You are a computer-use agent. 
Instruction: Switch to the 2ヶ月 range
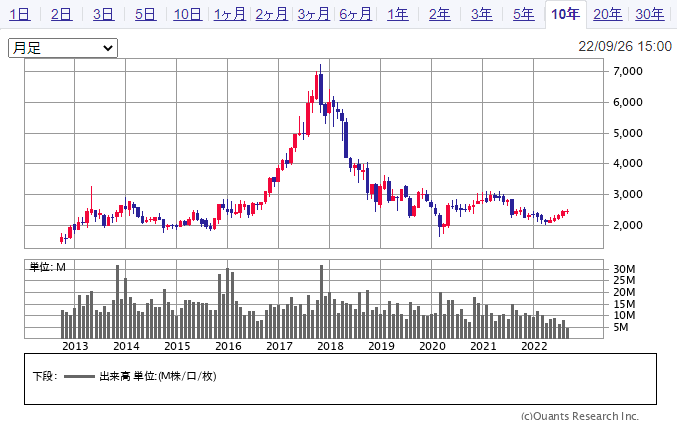pos(271,15)
